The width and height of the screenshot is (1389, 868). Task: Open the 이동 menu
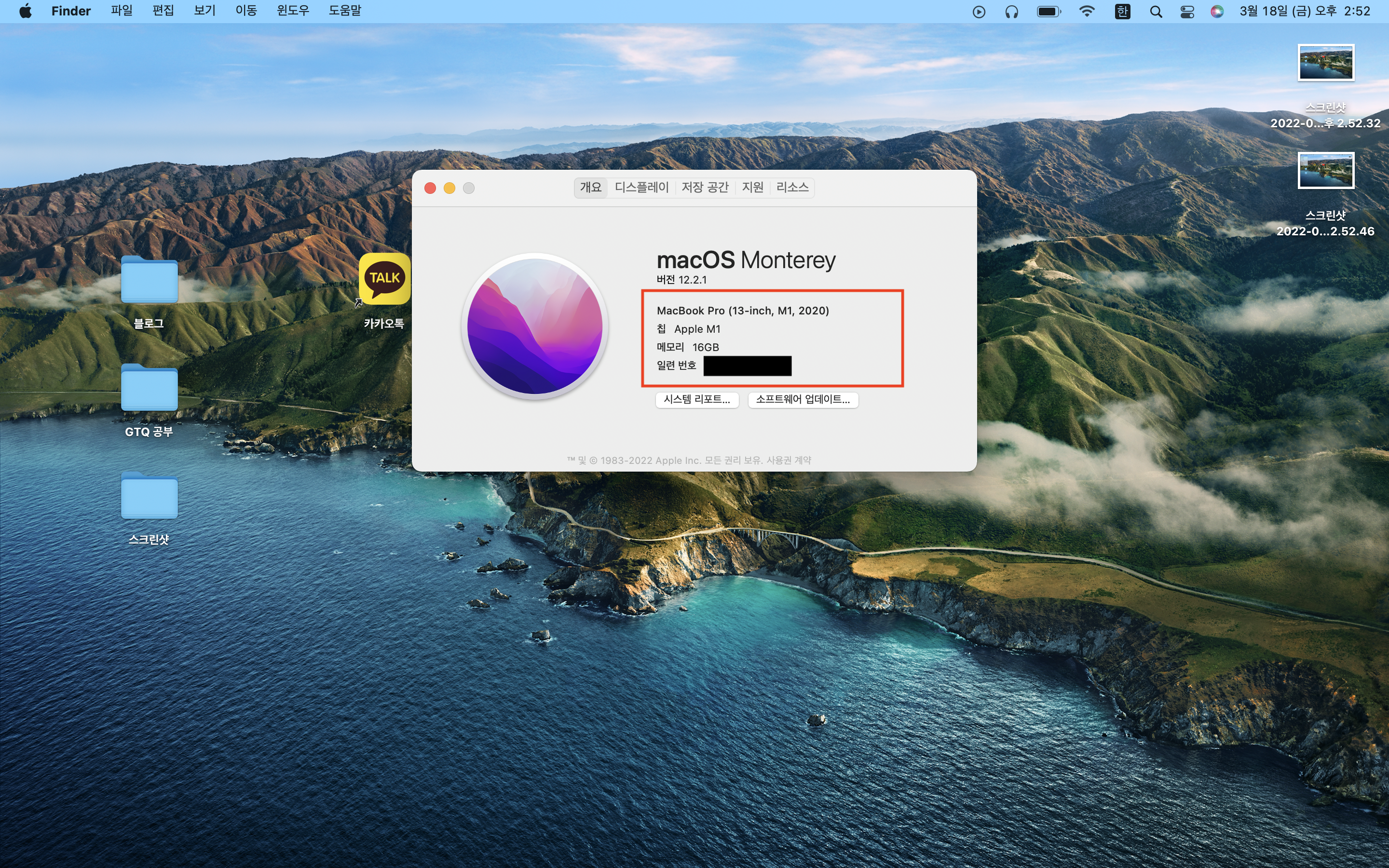(245, 11)
